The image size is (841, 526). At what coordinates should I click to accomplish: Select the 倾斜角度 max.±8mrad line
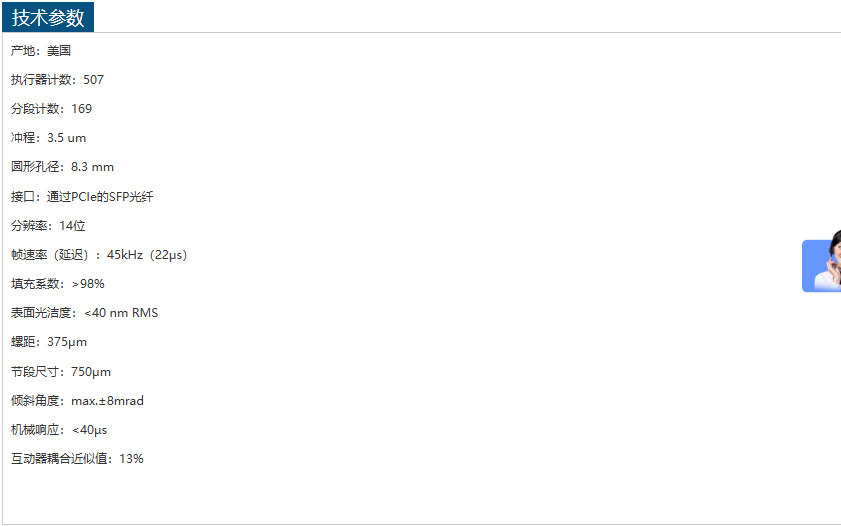tap(77, 401)
